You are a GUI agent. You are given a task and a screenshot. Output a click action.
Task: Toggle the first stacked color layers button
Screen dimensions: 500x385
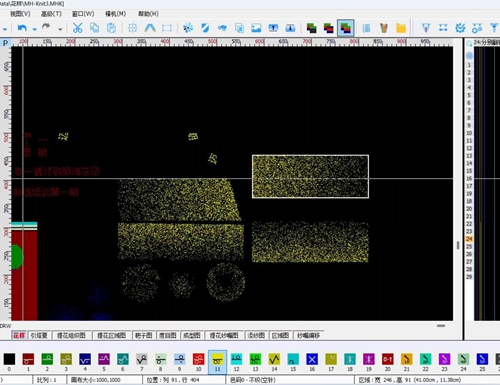tap(311, 28)
